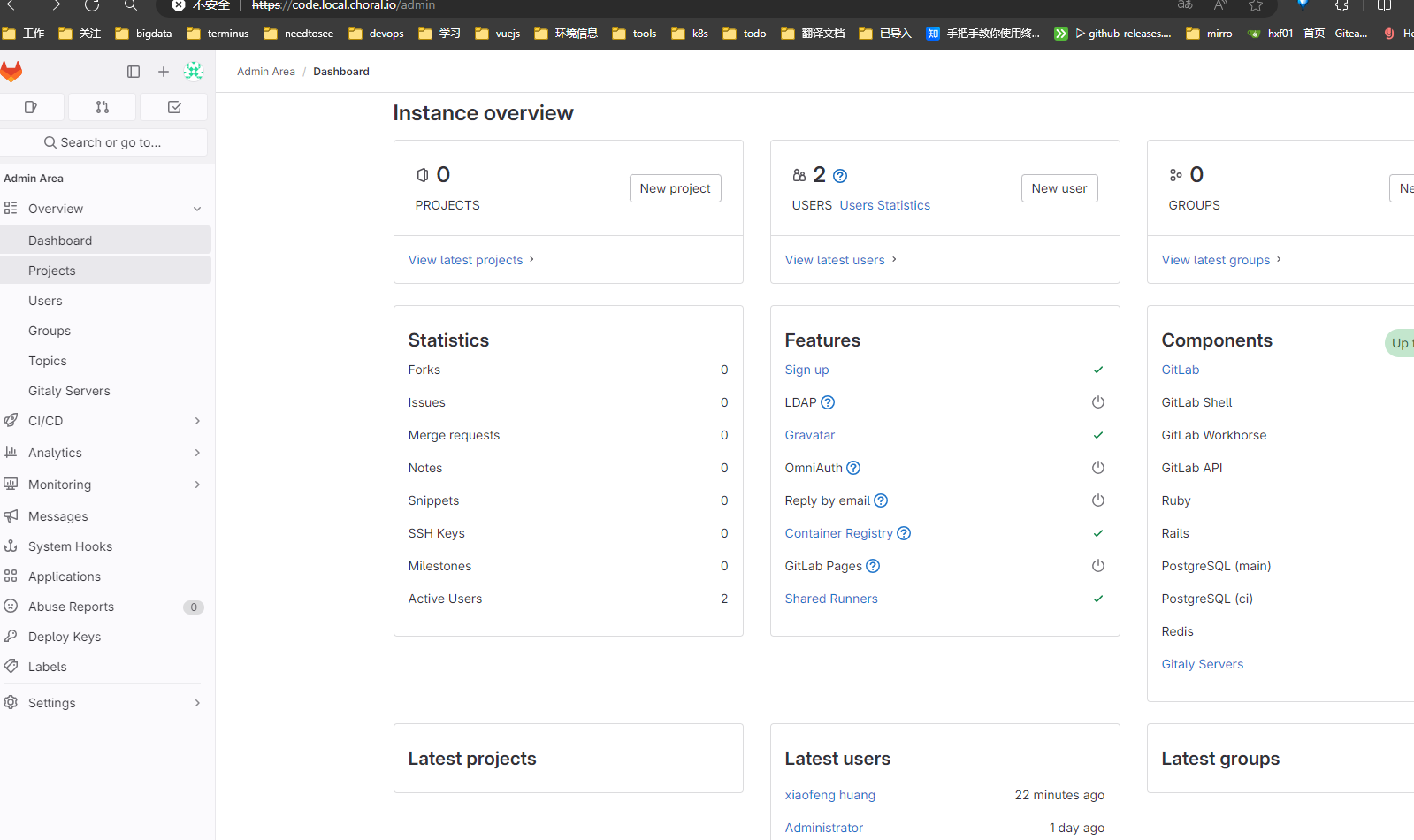The height and width of the screenshot is (840, 1414).
Task: Expand the Settings sidebar section
Action: pos(197,703)
